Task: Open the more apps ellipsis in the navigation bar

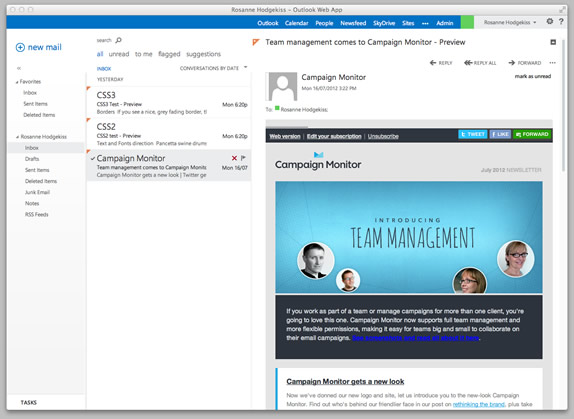Action: [425, 23]
